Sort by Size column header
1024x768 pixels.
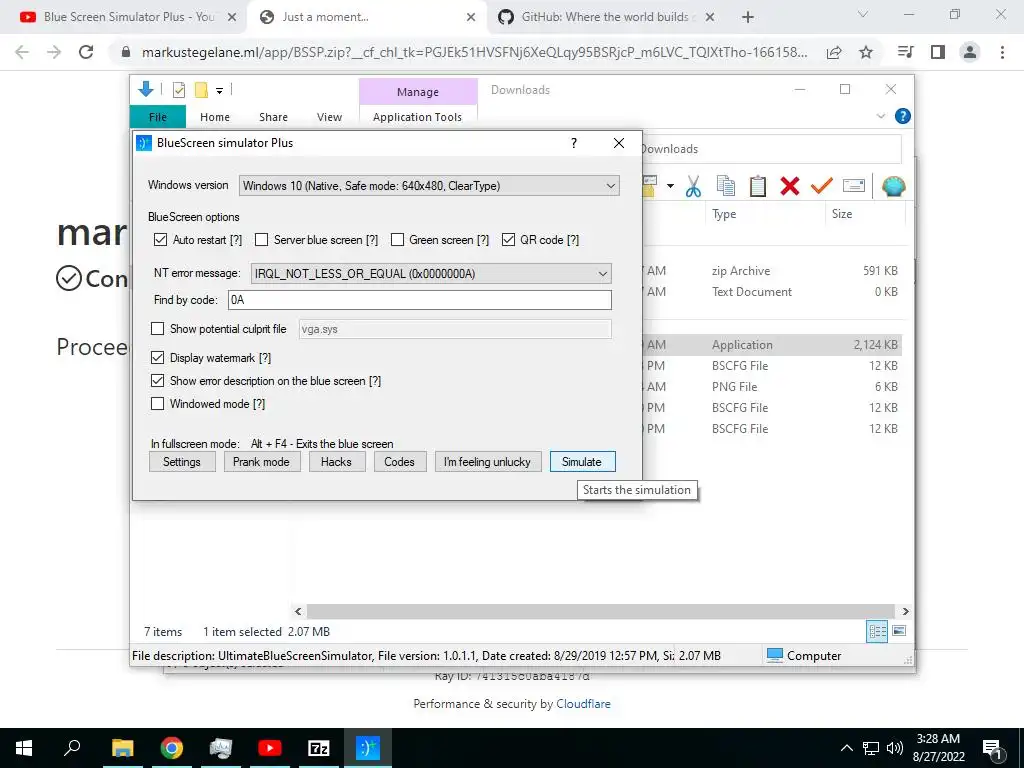[841, 214]
